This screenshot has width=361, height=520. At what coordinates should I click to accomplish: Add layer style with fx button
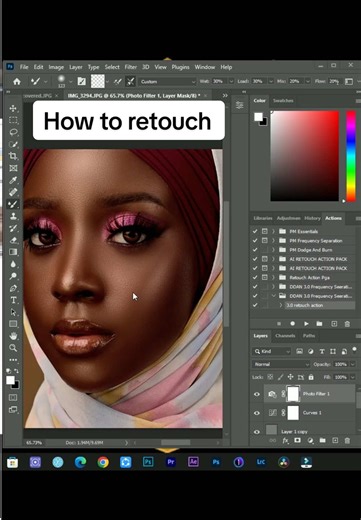(285, 441)
